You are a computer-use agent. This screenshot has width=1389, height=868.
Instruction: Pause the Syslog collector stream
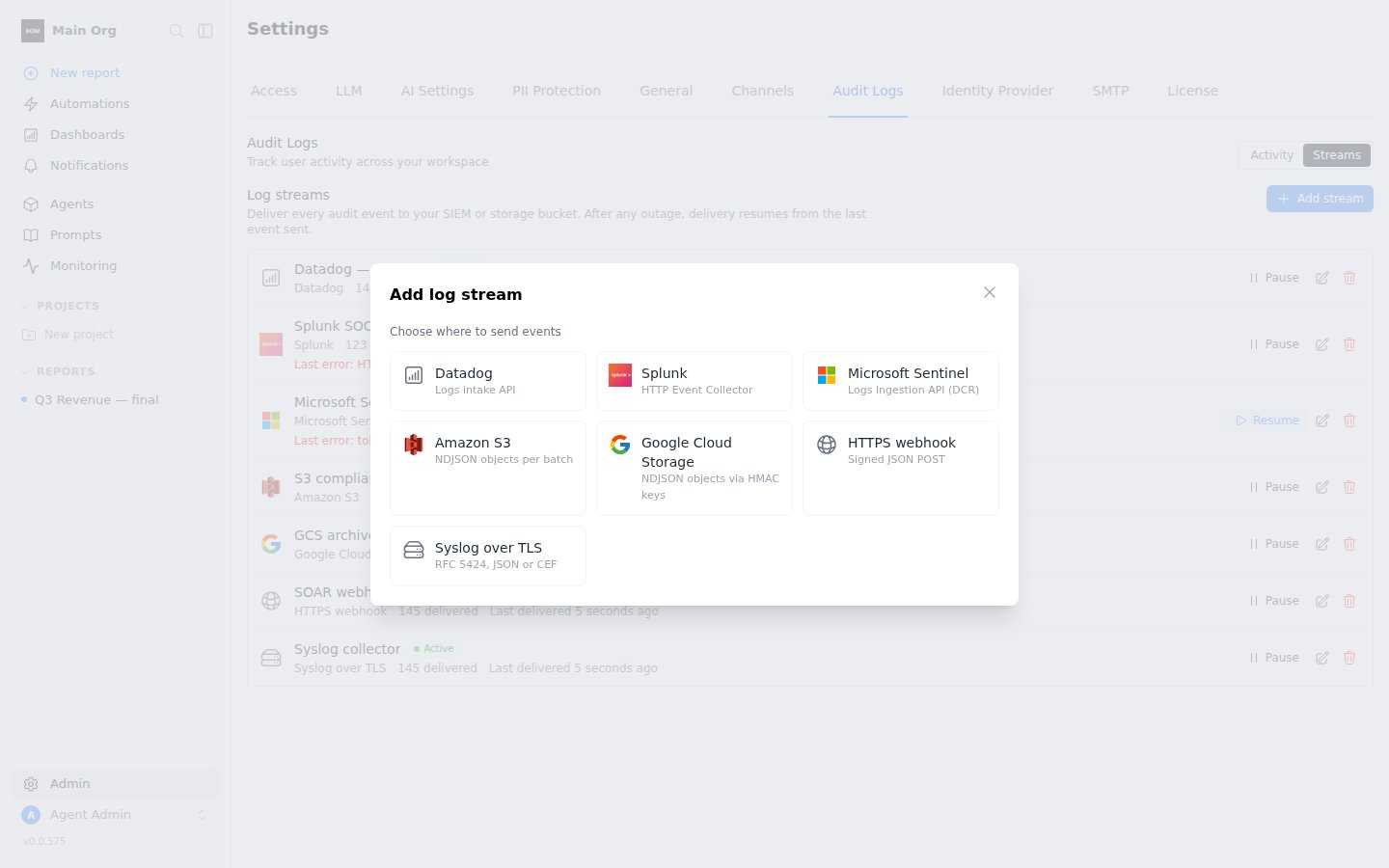tap(1274, 658)
